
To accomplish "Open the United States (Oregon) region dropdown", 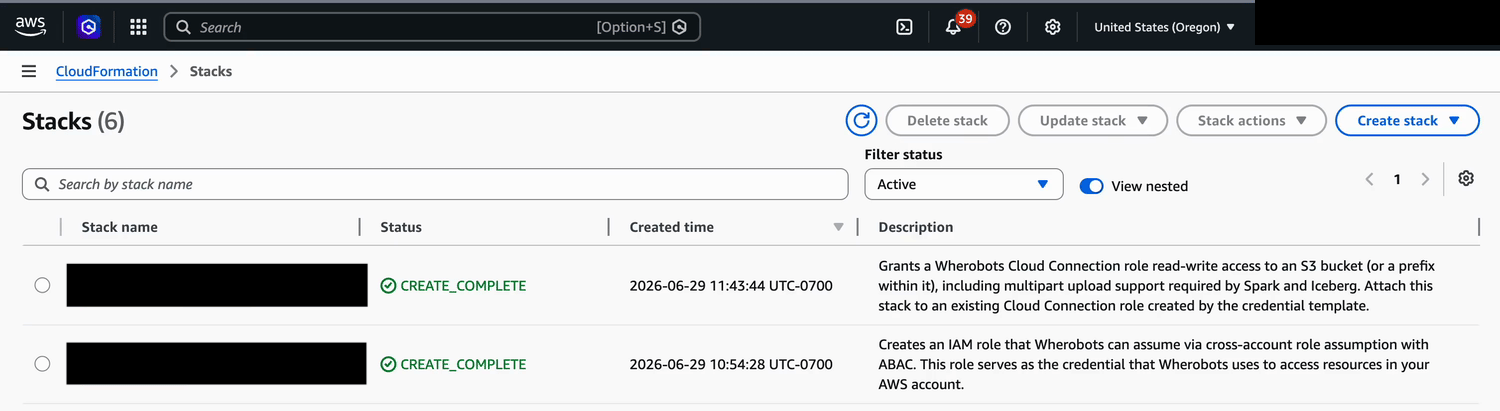I will click(1165, 27).
